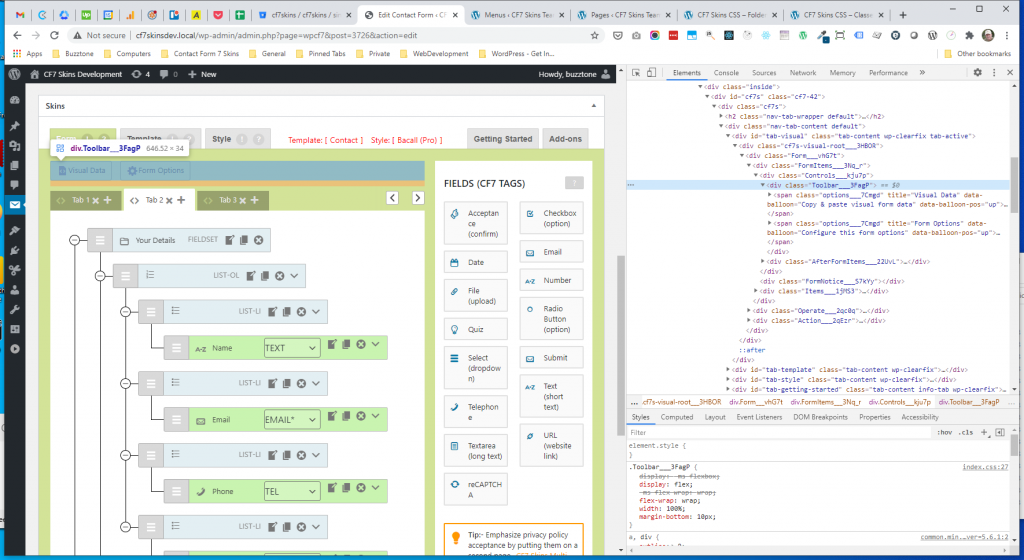Toggle the .cls class editor button
Screen dimensions: 1024x560
[x=966, y=432]
